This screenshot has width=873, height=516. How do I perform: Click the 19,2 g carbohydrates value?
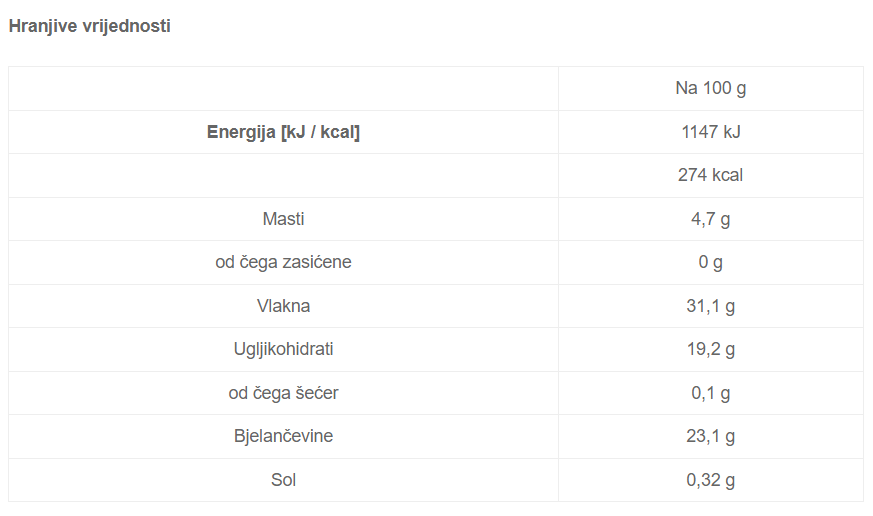tap(710, 349)
